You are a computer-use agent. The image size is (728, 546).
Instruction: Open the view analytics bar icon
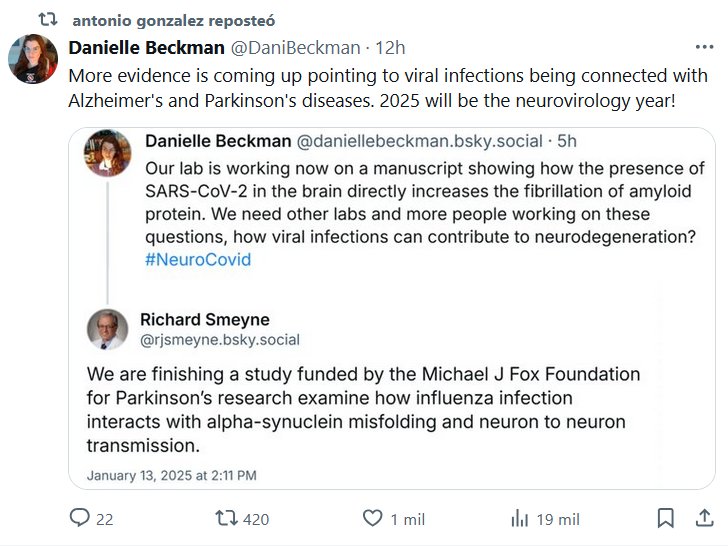[519, 518]
